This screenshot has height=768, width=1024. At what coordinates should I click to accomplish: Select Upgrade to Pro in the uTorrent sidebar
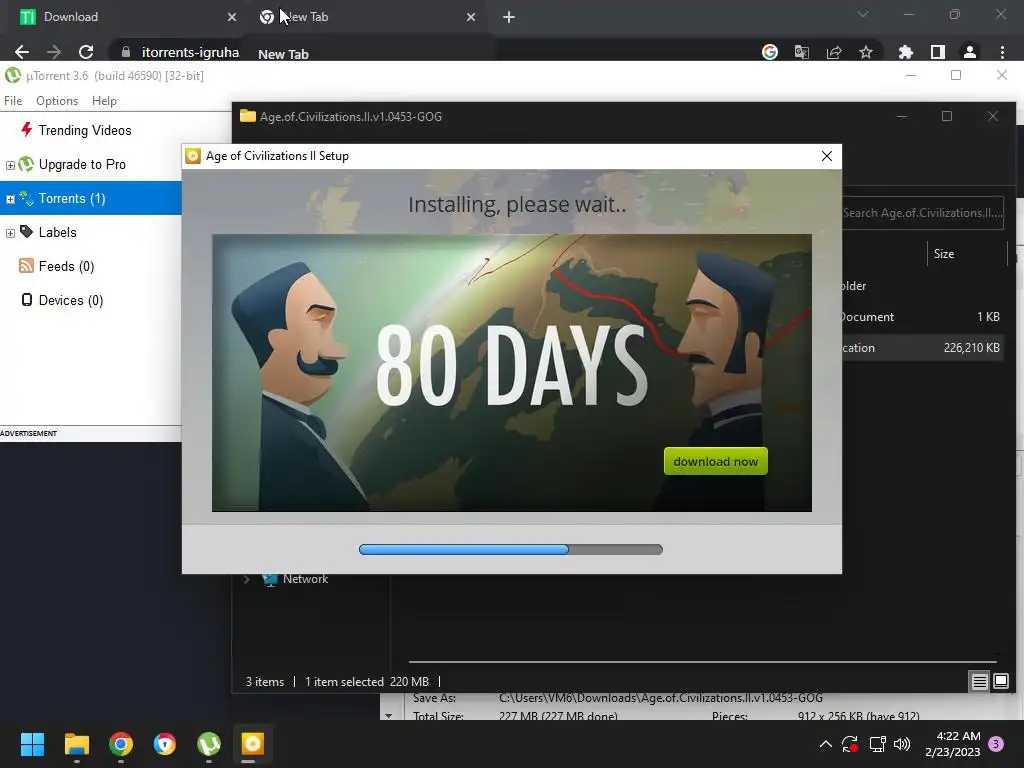click(x=82, y=165)
